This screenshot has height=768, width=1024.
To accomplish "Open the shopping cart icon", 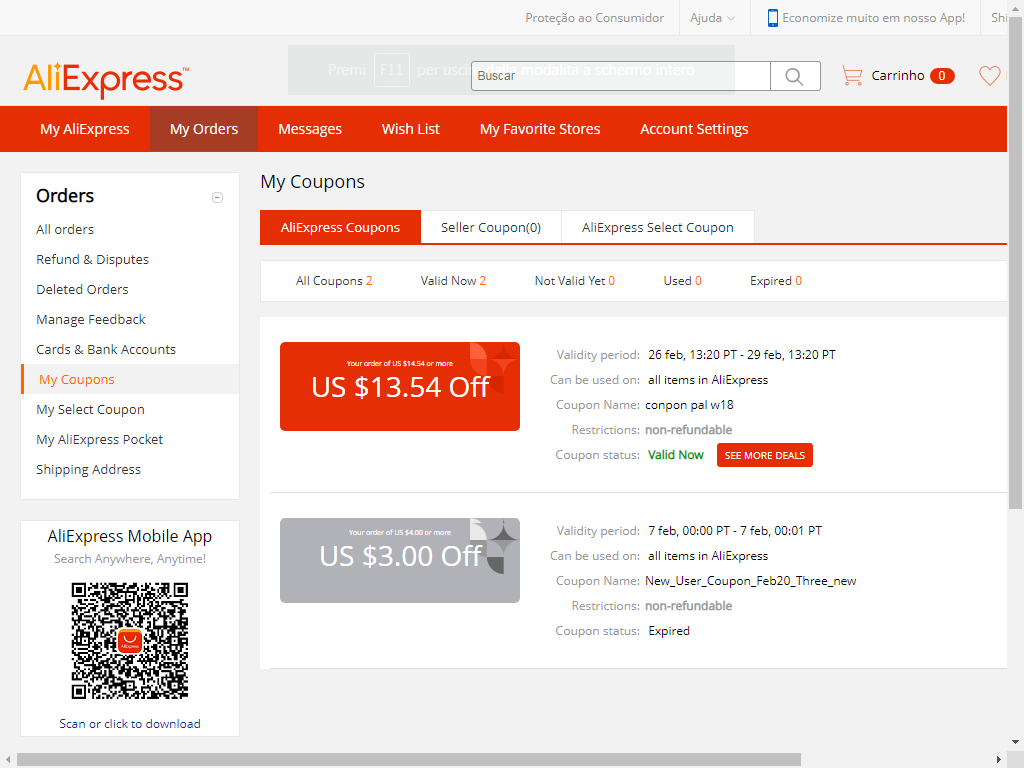I will pos(852,76).
